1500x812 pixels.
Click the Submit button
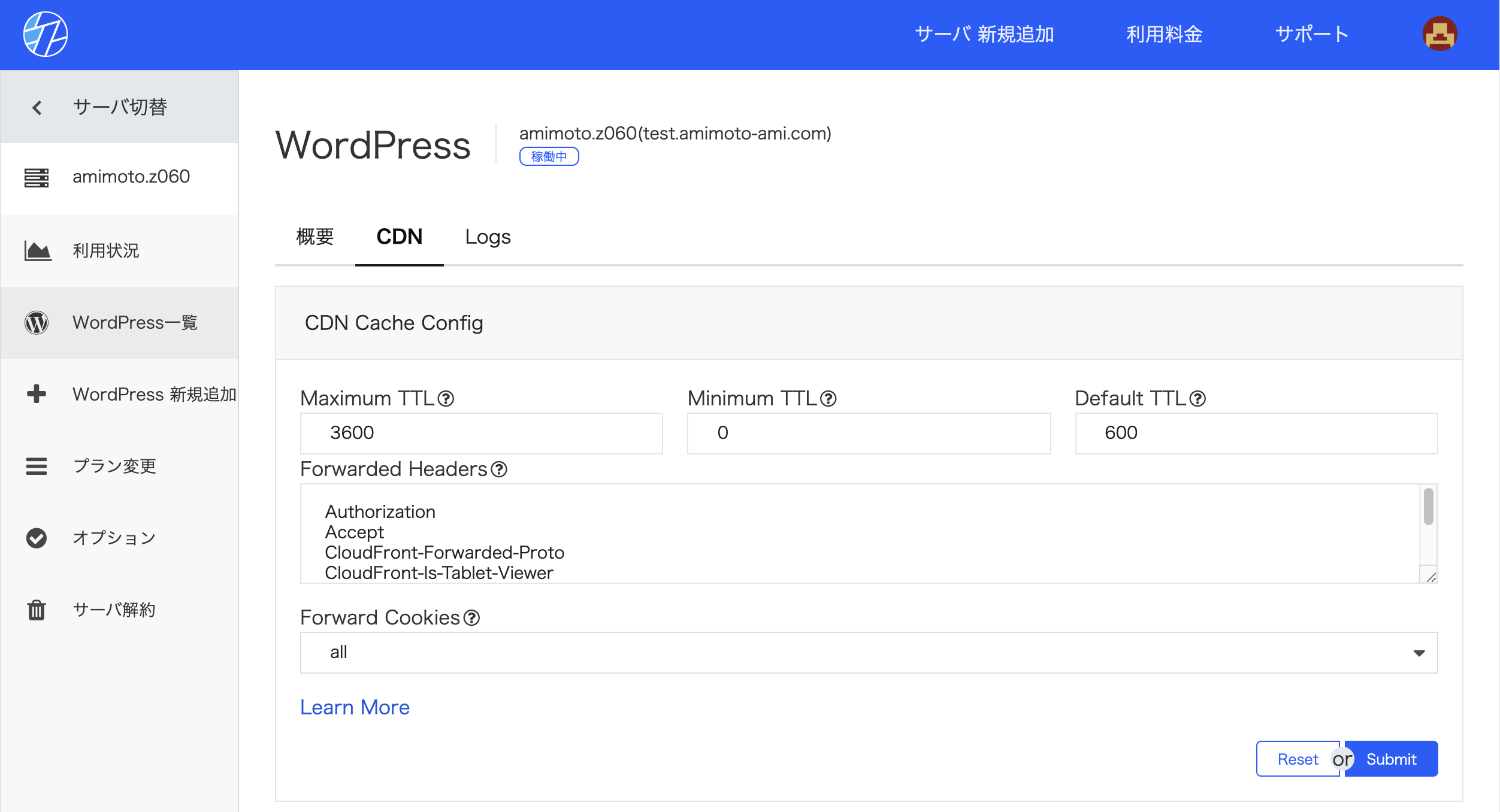click(1391, 759)
